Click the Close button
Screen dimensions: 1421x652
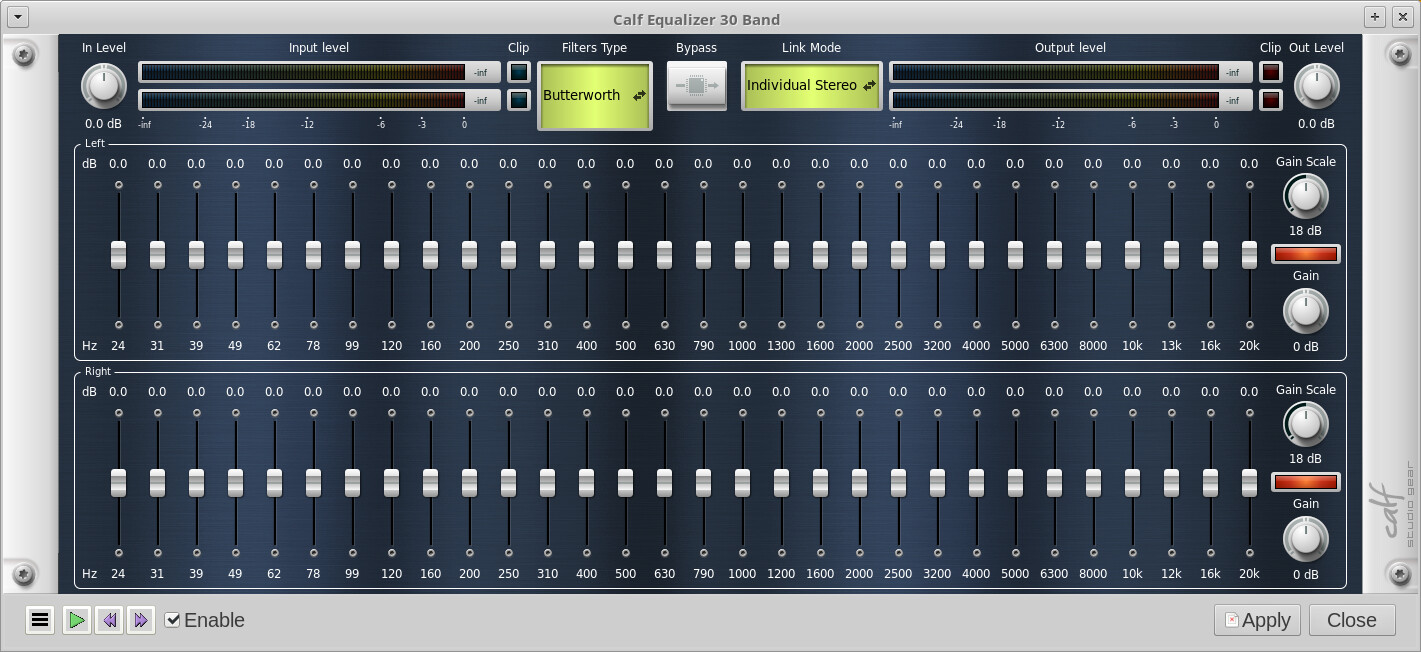point(1352,620)
